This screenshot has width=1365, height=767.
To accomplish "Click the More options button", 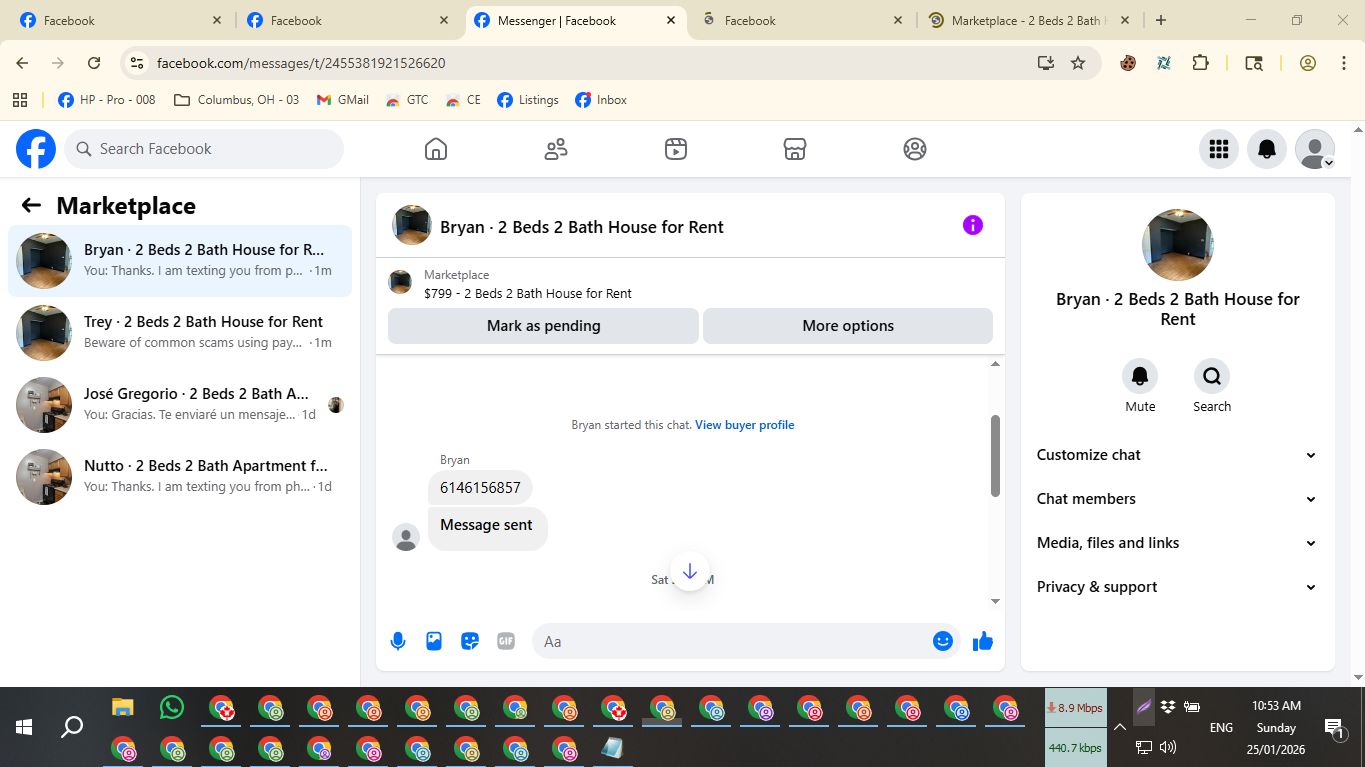I will click(x=848, y=326).
